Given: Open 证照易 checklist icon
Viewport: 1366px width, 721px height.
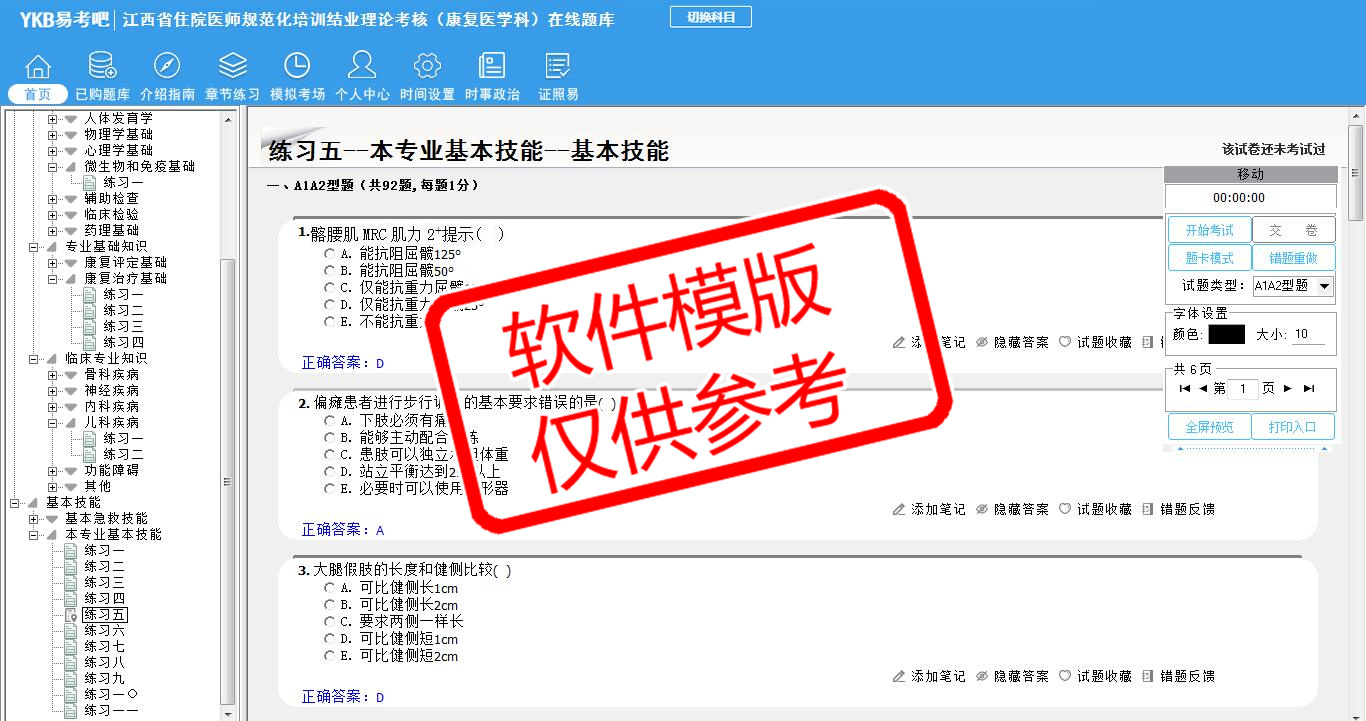Looking at the screenshot, I should pyautogui.click(x=558, y=67).
